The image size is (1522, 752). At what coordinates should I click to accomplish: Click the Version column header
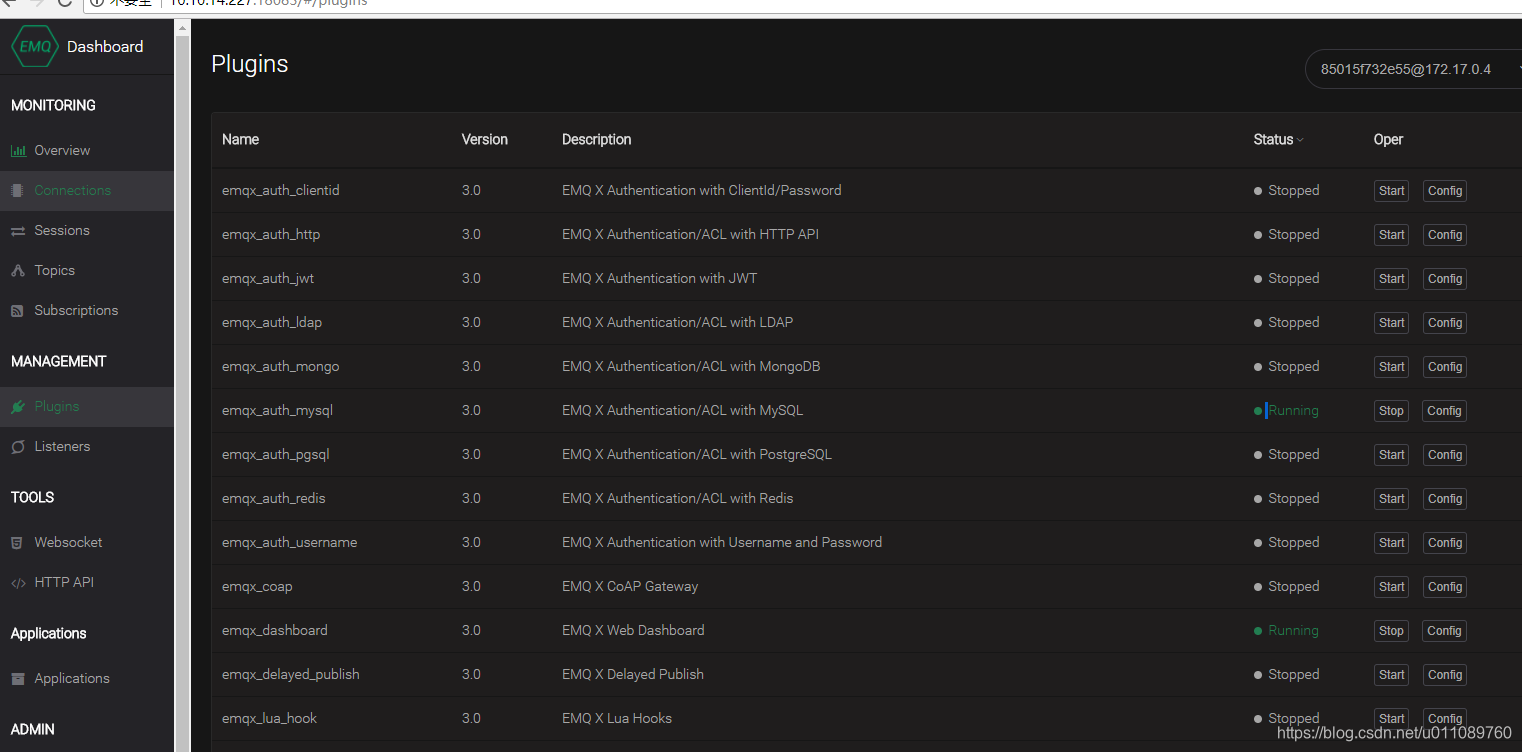tap(484, 139)
